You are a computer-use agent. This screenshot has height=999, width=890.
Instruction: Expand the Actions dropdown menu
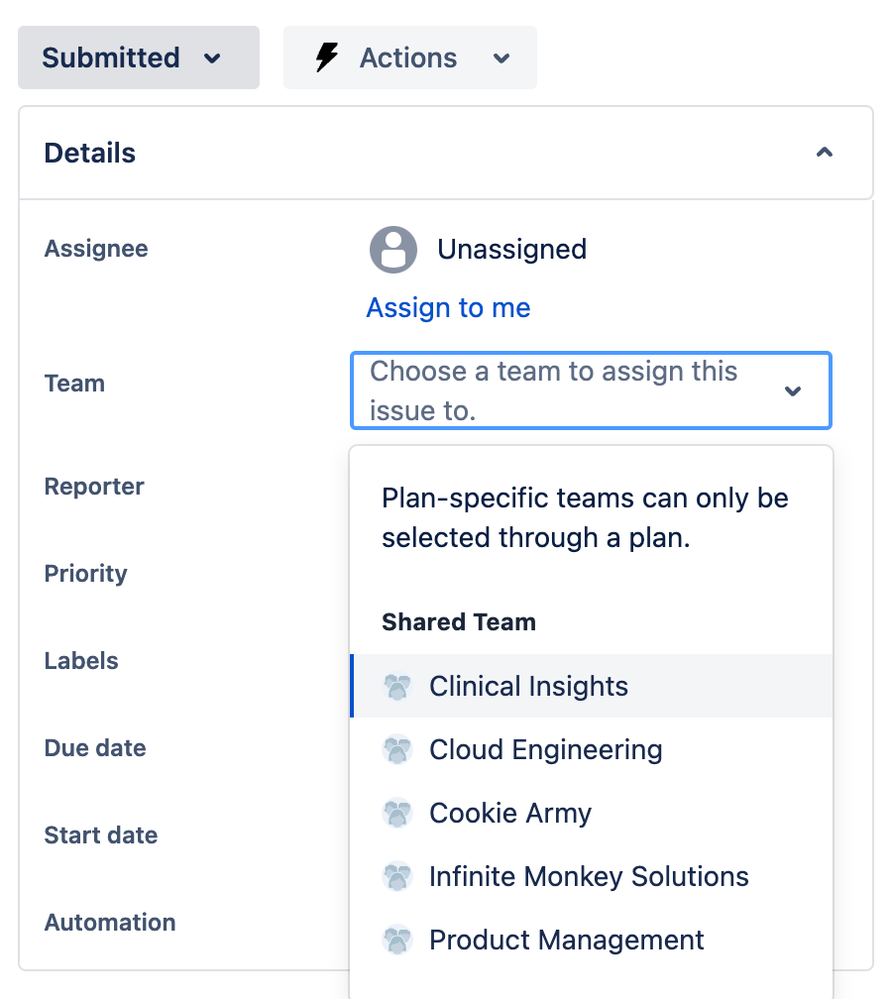click(x=500, y=58)
